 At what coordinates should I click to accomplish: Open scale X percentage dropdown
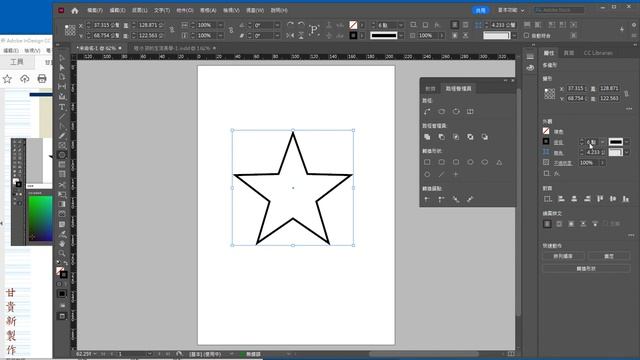pos(220,25)
